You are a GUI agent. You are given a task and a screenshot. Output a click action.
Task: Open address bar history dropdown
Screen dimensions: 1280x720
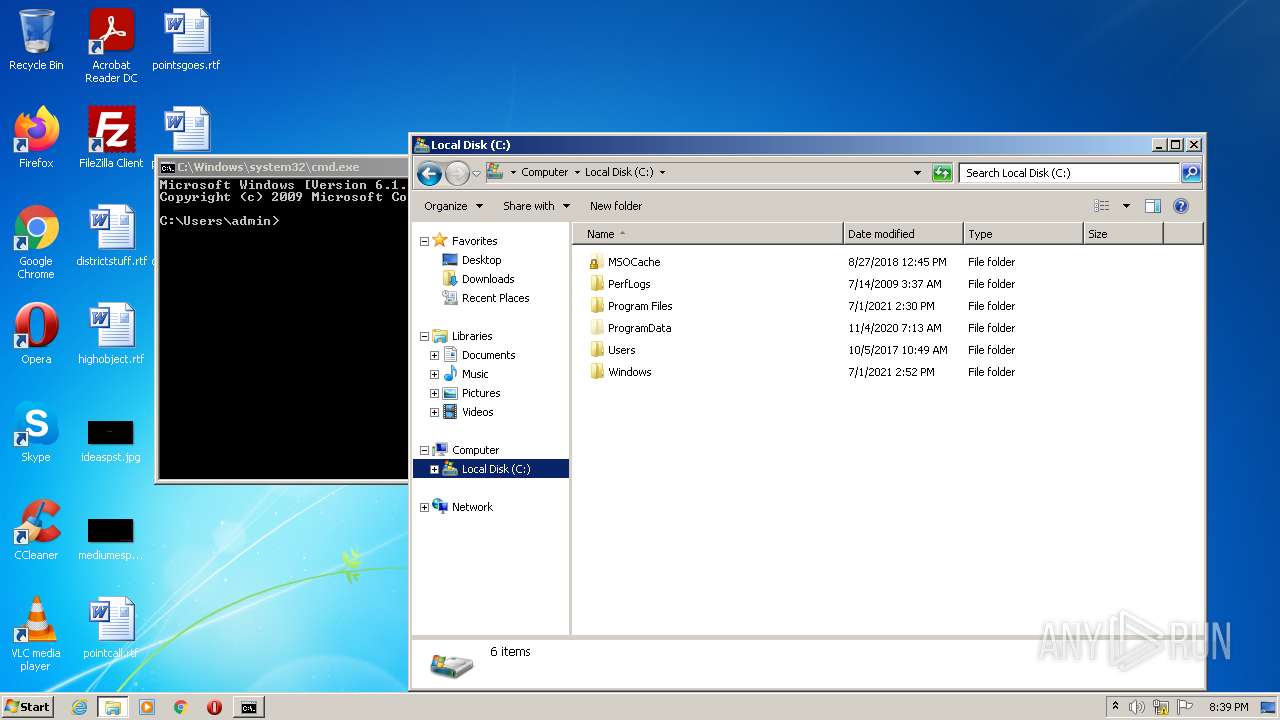917,173
